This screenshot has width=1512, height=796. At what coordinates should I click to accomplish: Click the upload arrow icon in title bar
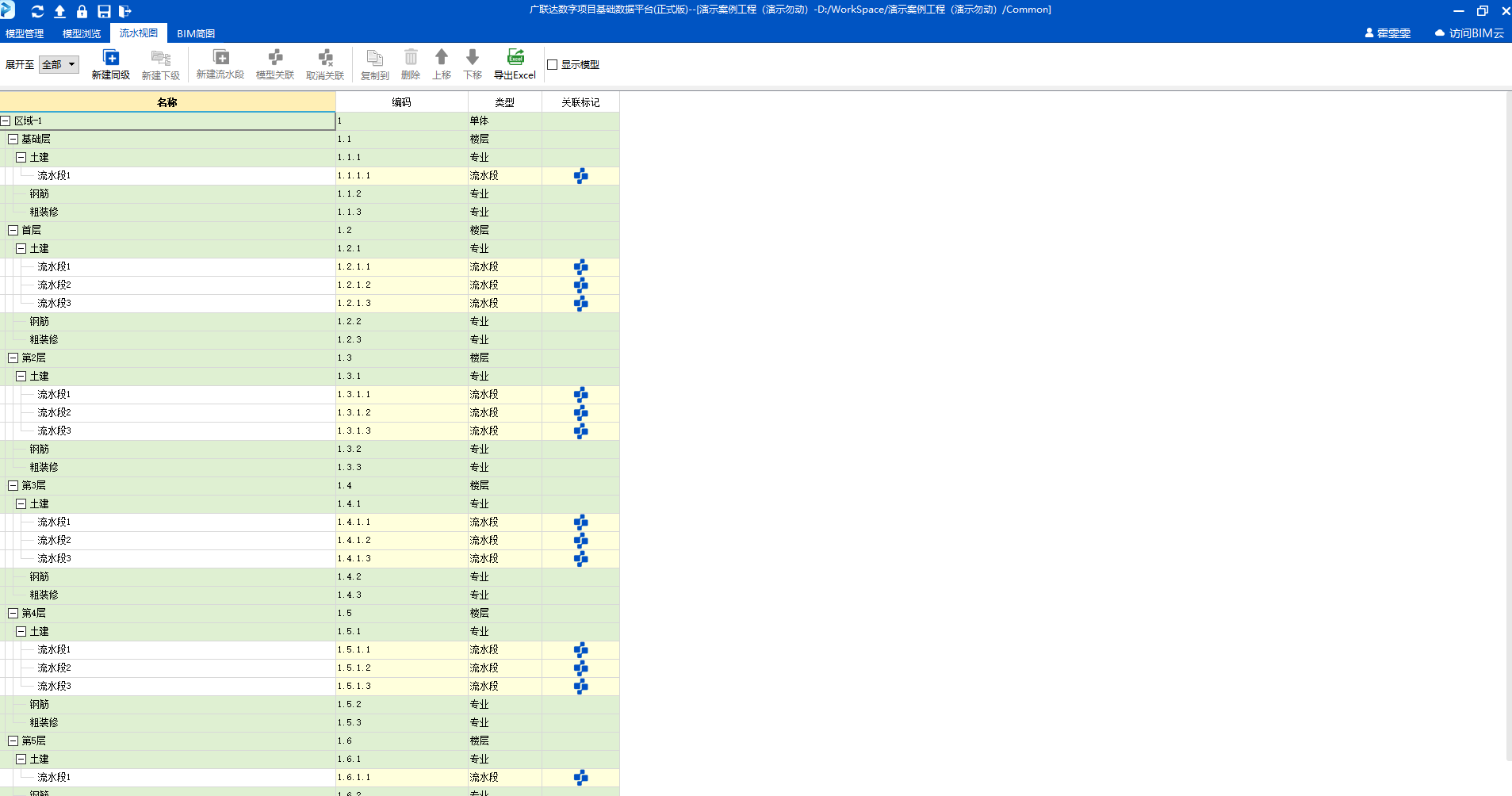(x=59, y=11)
